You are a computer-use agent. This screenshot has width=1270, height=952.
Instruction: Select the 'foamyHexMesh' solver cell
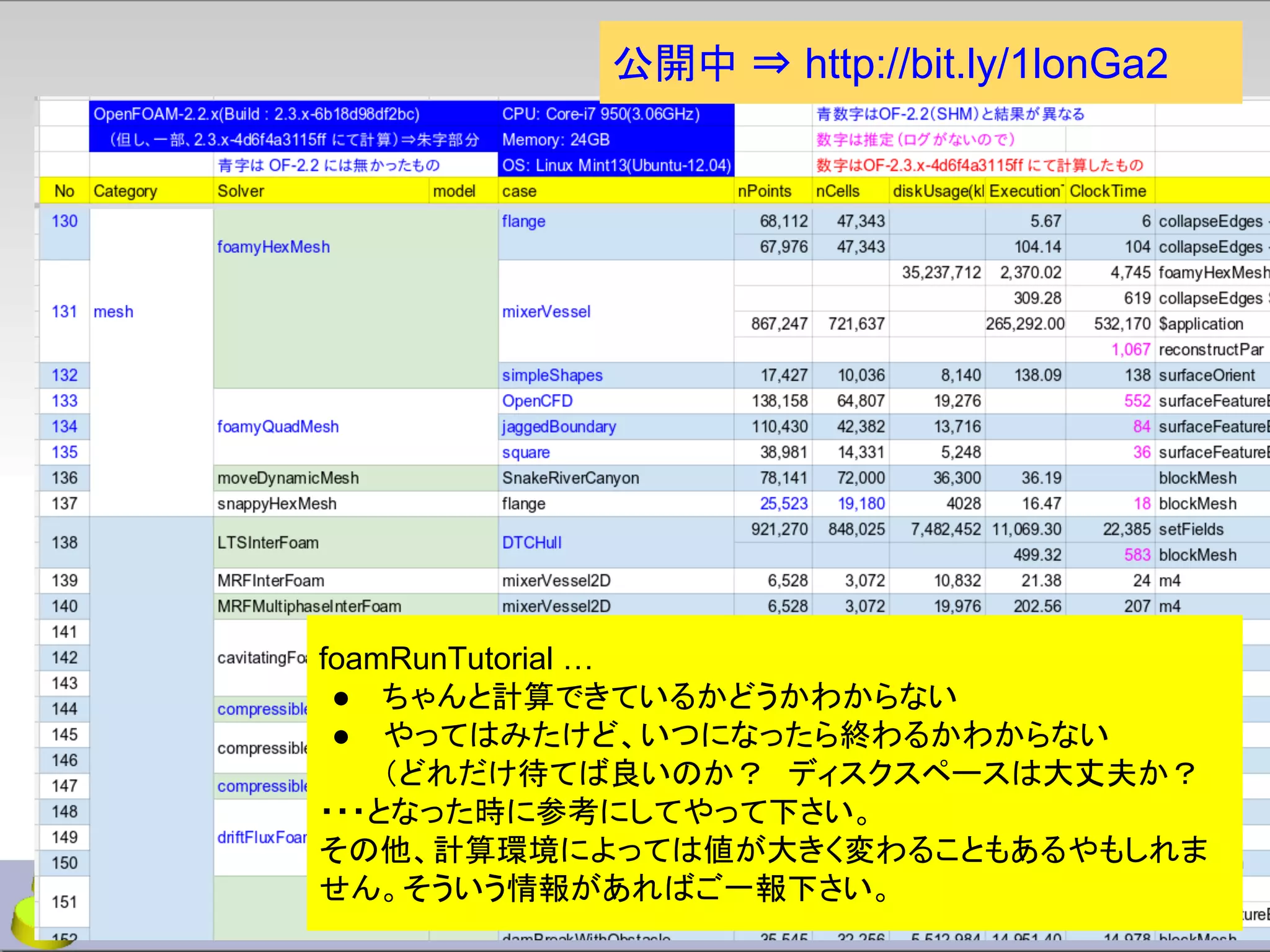[x=355, y=298]
